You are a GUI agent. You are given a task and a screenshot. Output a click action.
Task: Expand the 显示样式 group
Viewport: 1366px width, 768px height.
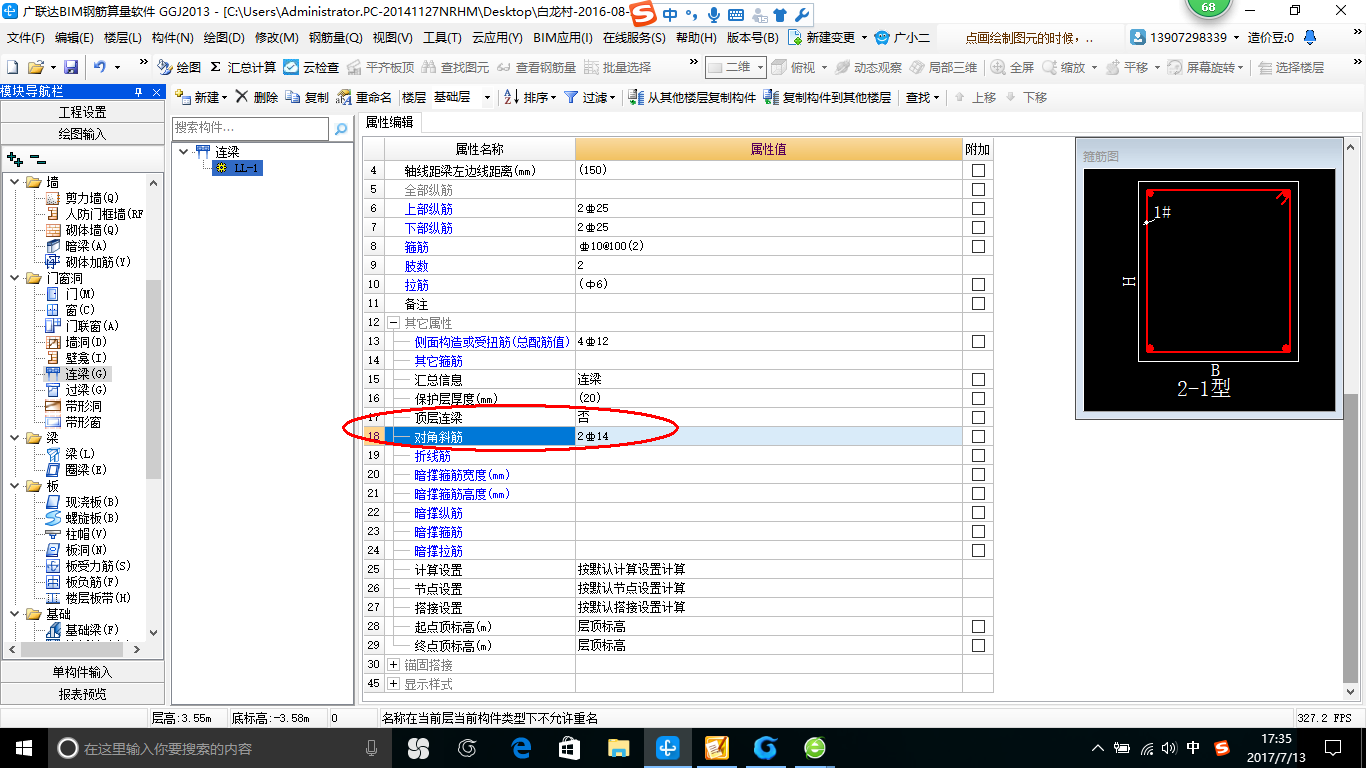[393, 684]
